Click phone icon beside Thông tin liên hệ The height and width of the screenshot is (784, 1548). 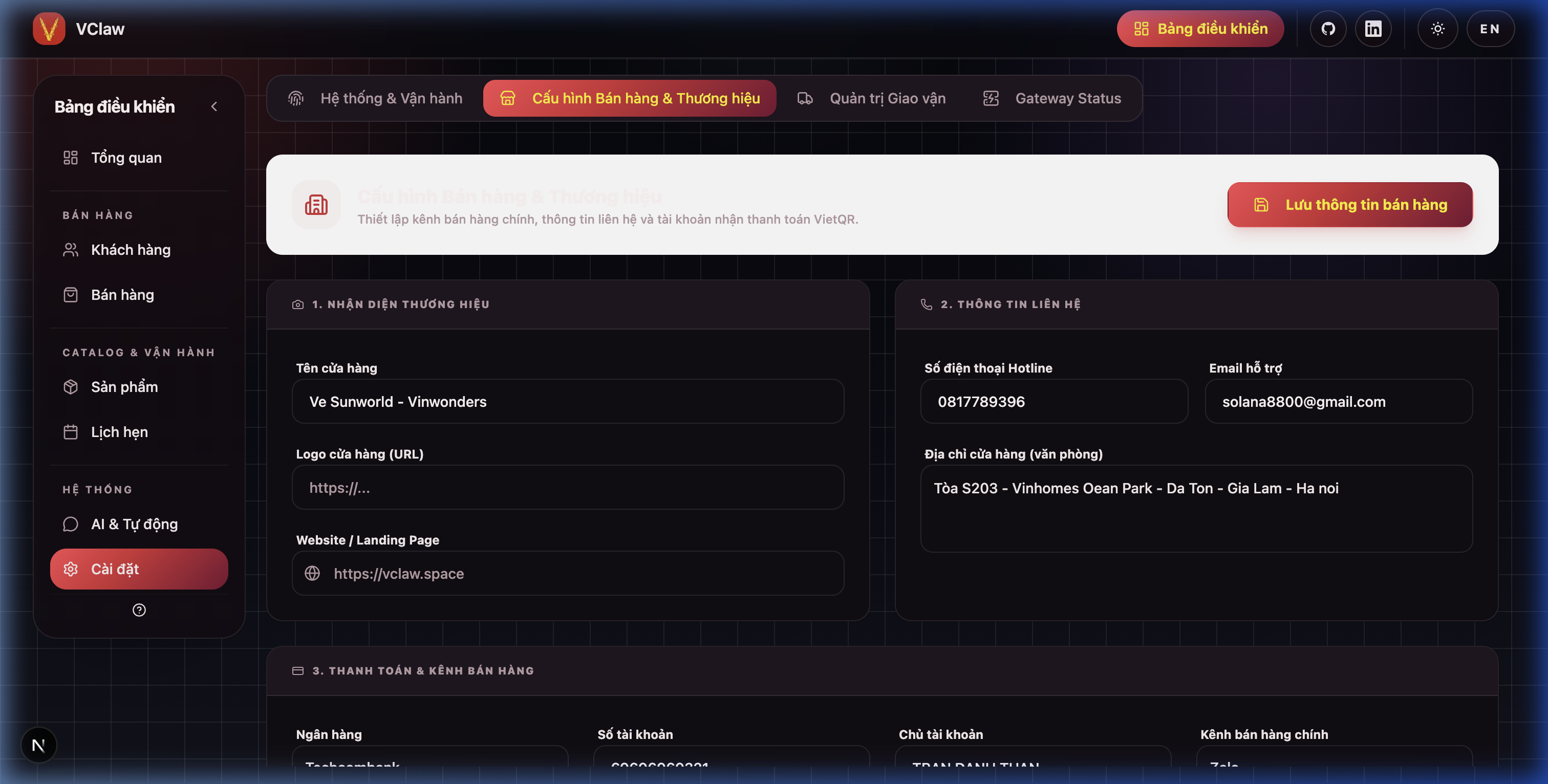pos(927,304)
